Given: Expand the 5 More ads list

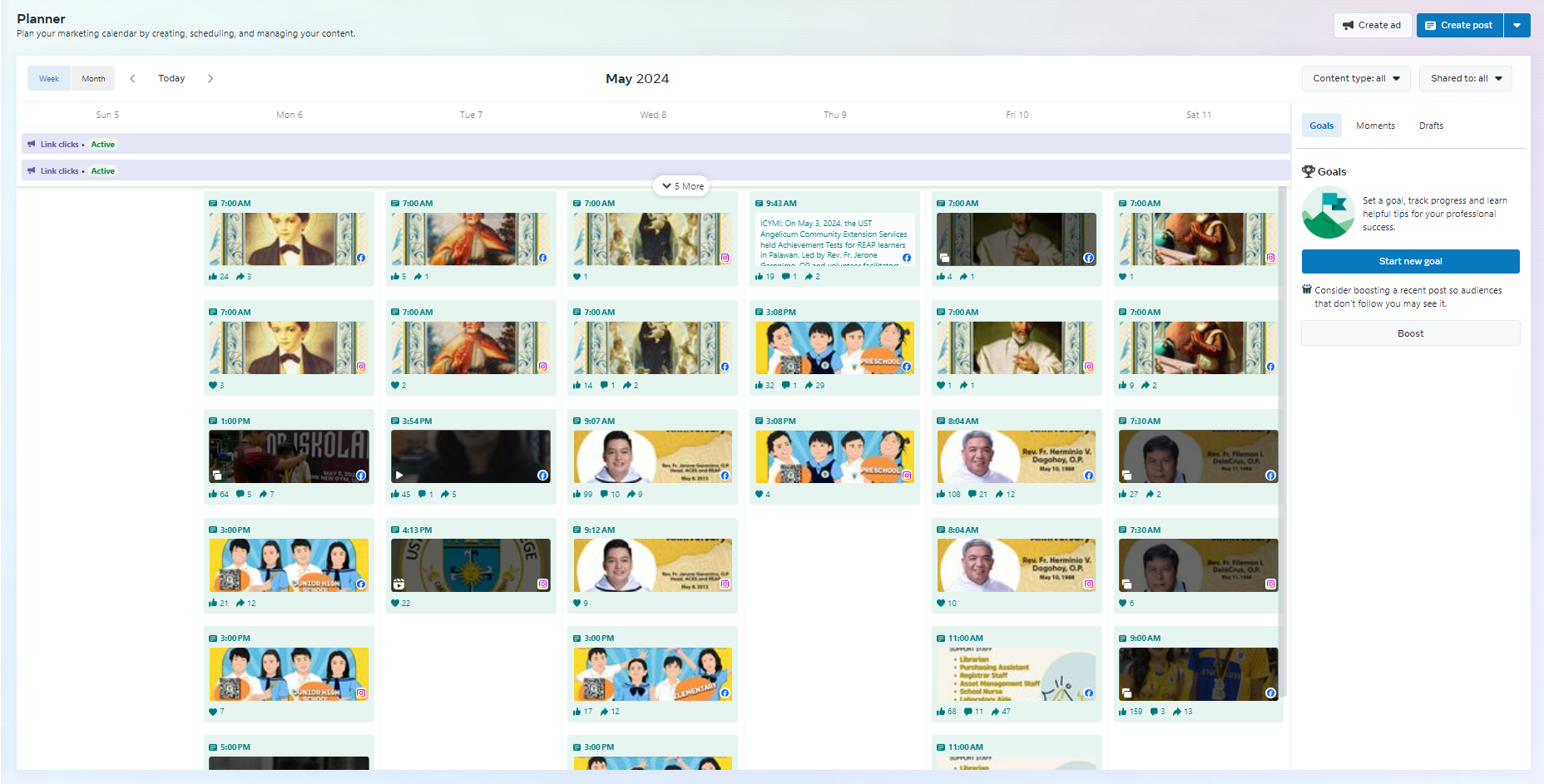Looking at the screenshot, I should 682,186.
